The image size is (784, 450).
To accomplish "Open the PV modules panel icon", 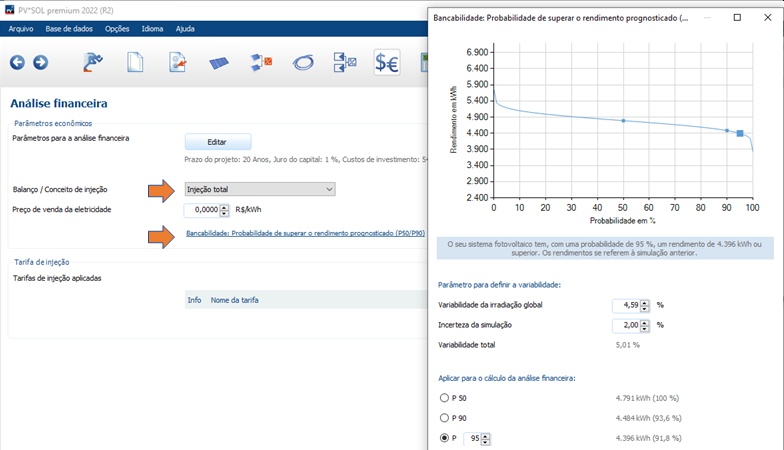I will [x=218, y=64].
